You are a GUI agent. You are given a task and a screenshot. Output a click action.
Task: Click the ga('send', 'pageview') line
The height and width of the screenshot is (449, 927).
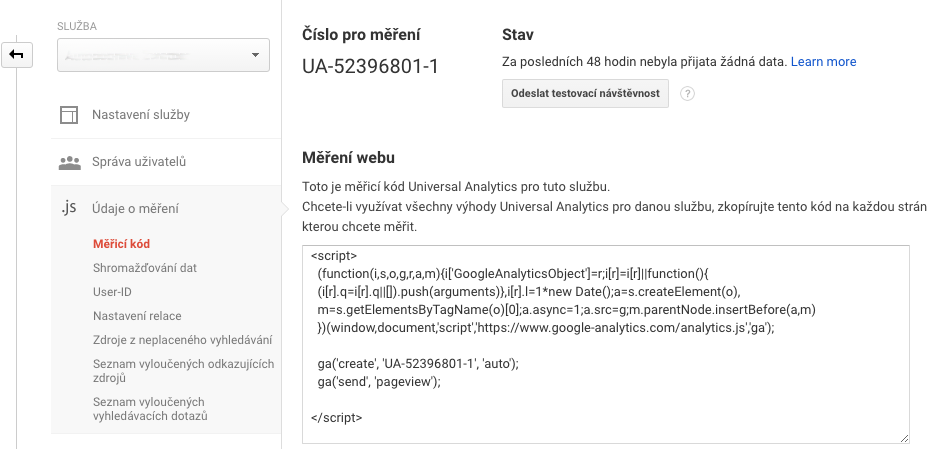point(379,382)
